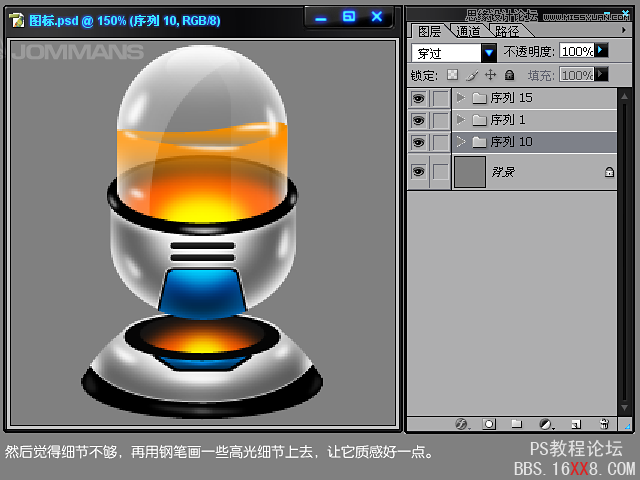Viewport: 640px width, 480px height.
Task: Select the 背景 layer thumbnail
Action: coord(470,172)
